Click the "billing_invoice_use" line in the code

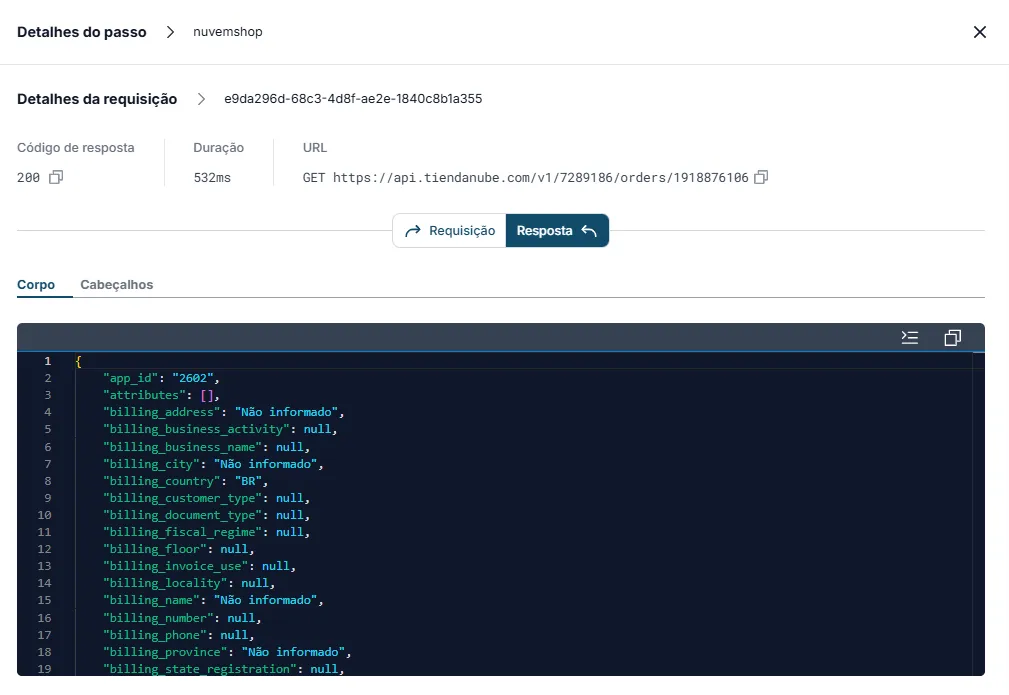coord(199,566)
